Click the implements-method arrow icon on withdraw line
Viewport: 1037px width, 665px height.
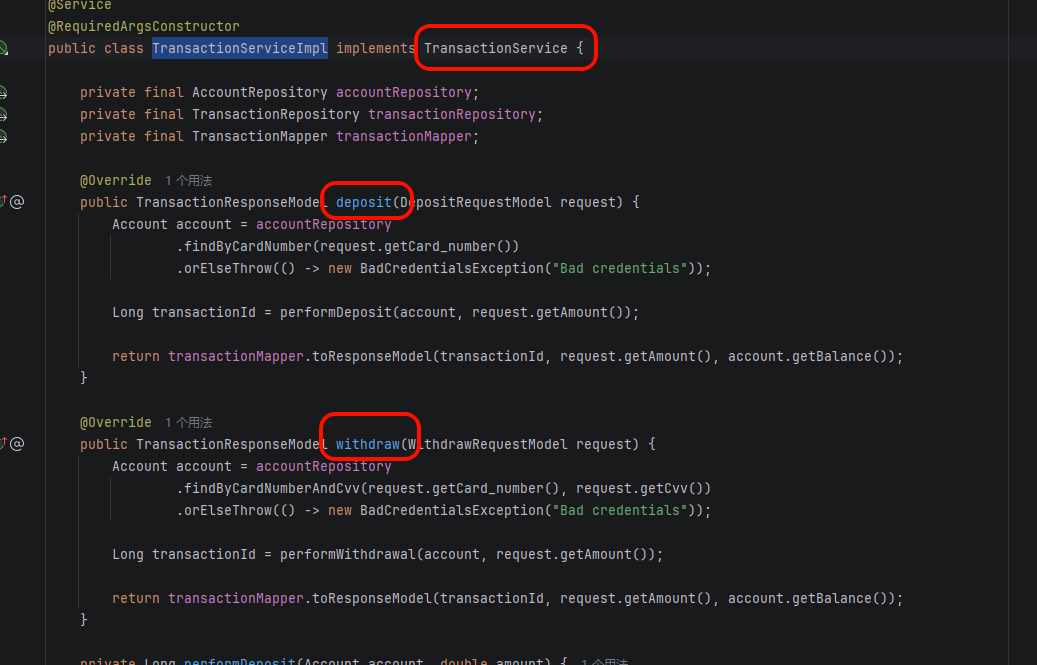[x=3, y=443]
